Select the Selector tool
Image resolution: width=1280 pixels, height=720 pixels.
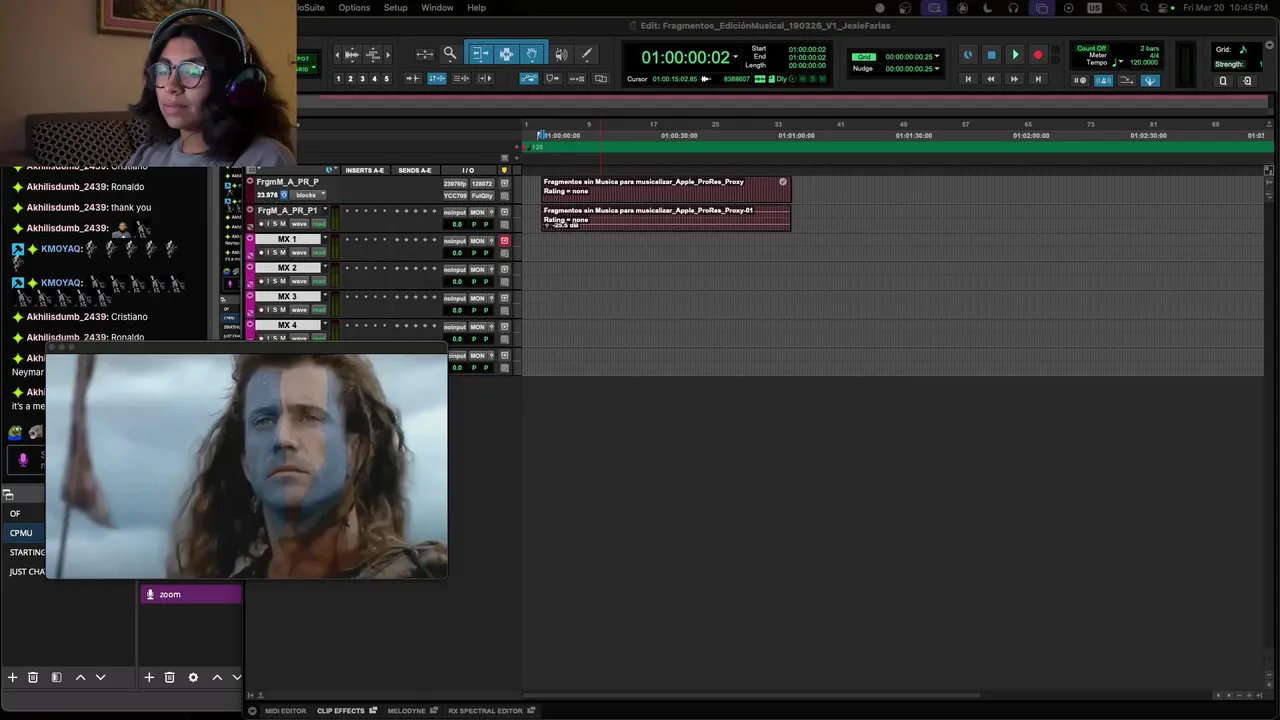(x=506, y=54)
